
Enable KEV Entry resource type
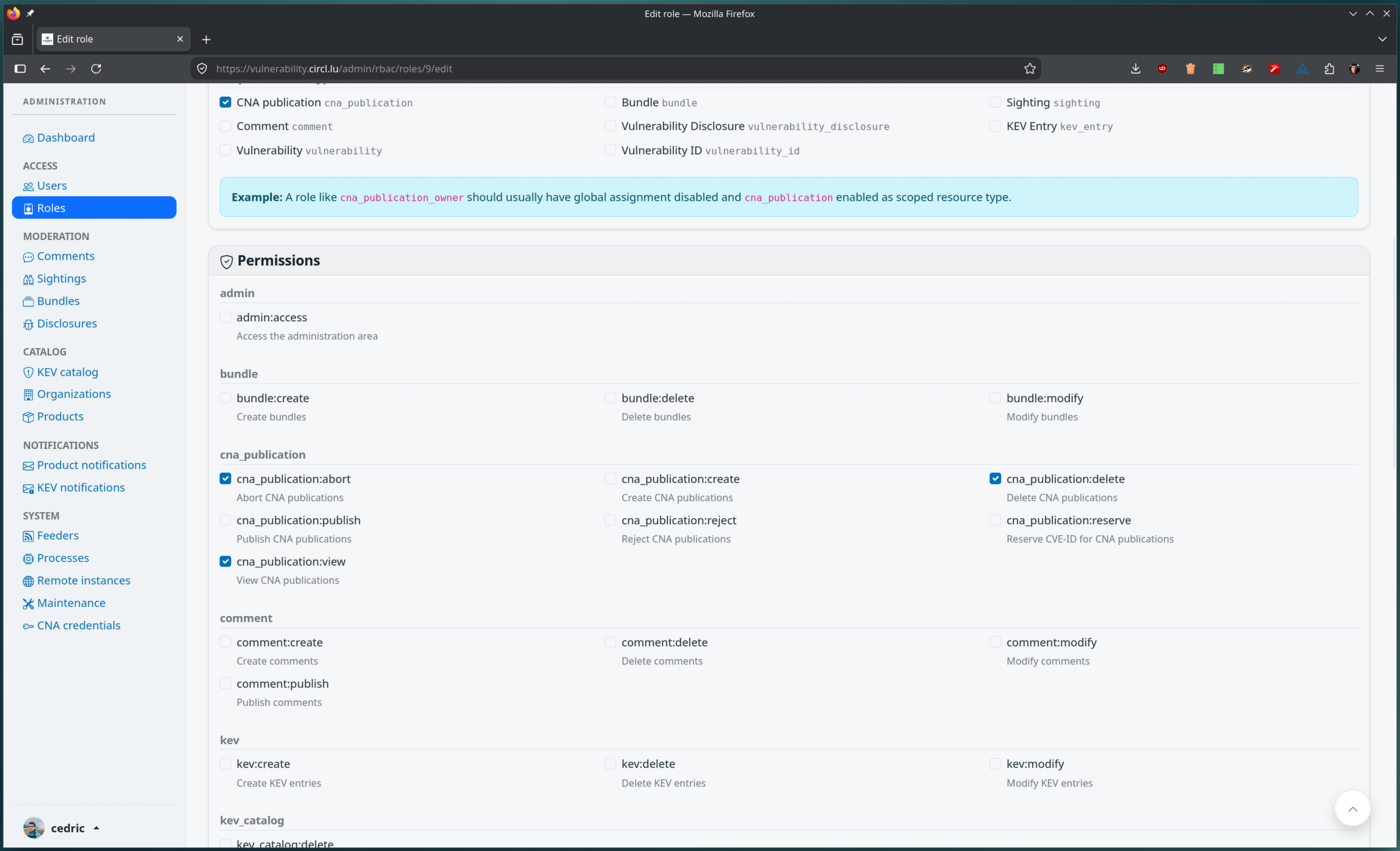point(995,126)
